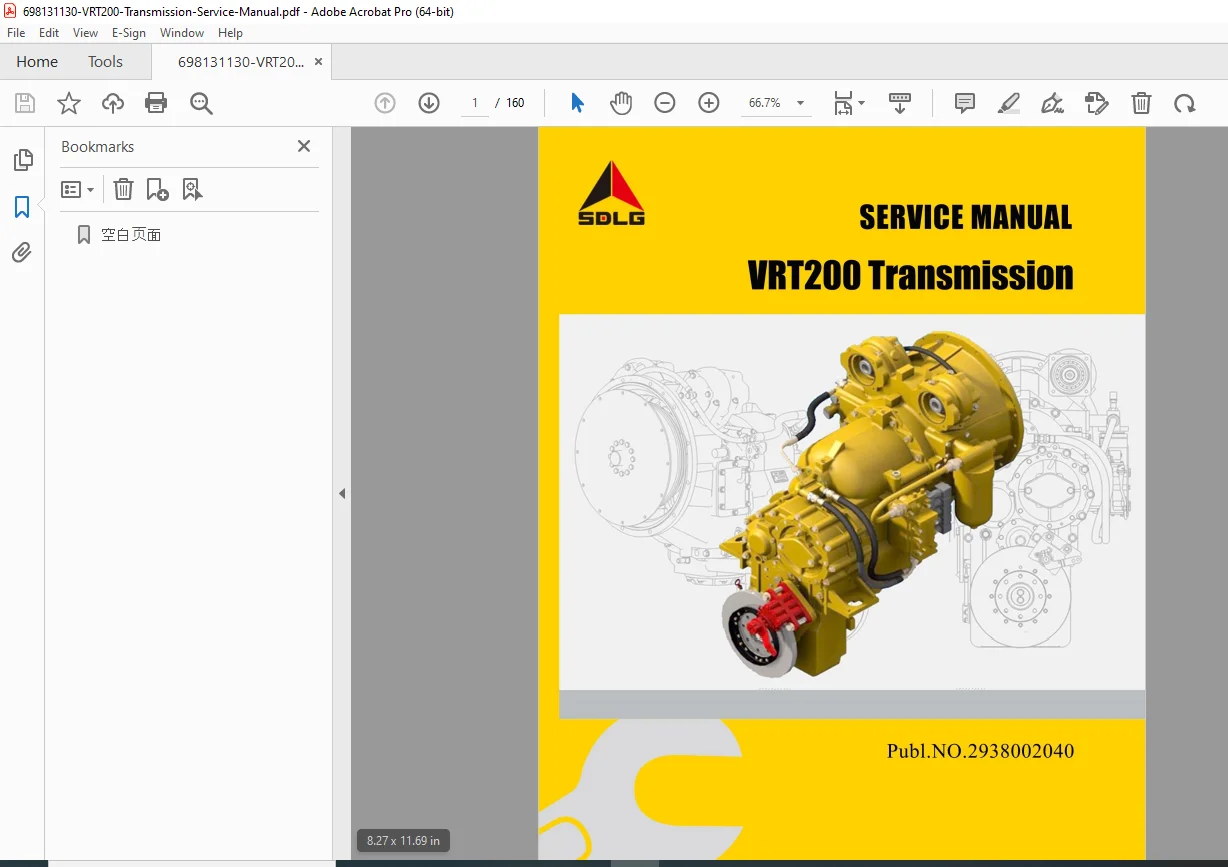Click the find bookmark icon
1228x867 pixels.
point(192,189)
